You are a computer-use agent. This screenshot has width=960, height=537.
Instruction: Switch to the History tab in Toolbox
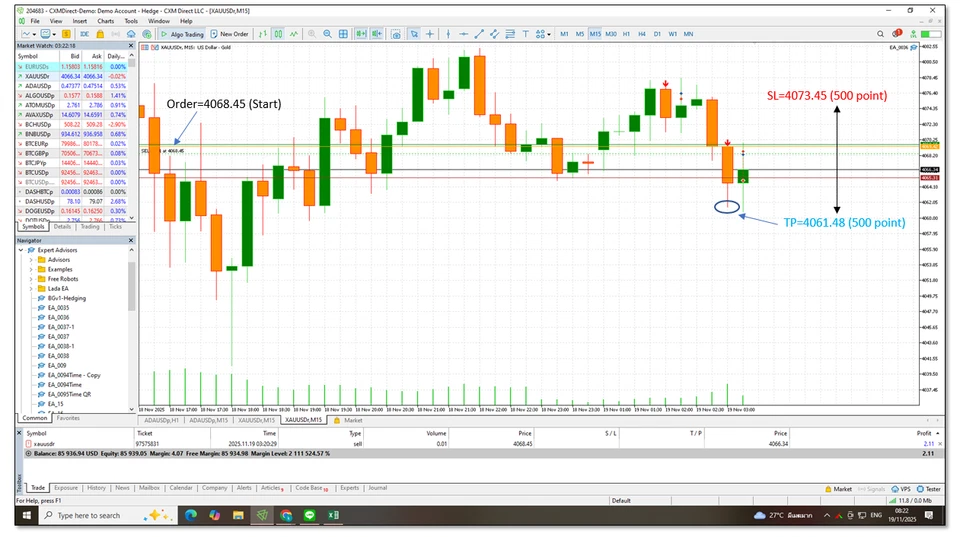point(96,488)
